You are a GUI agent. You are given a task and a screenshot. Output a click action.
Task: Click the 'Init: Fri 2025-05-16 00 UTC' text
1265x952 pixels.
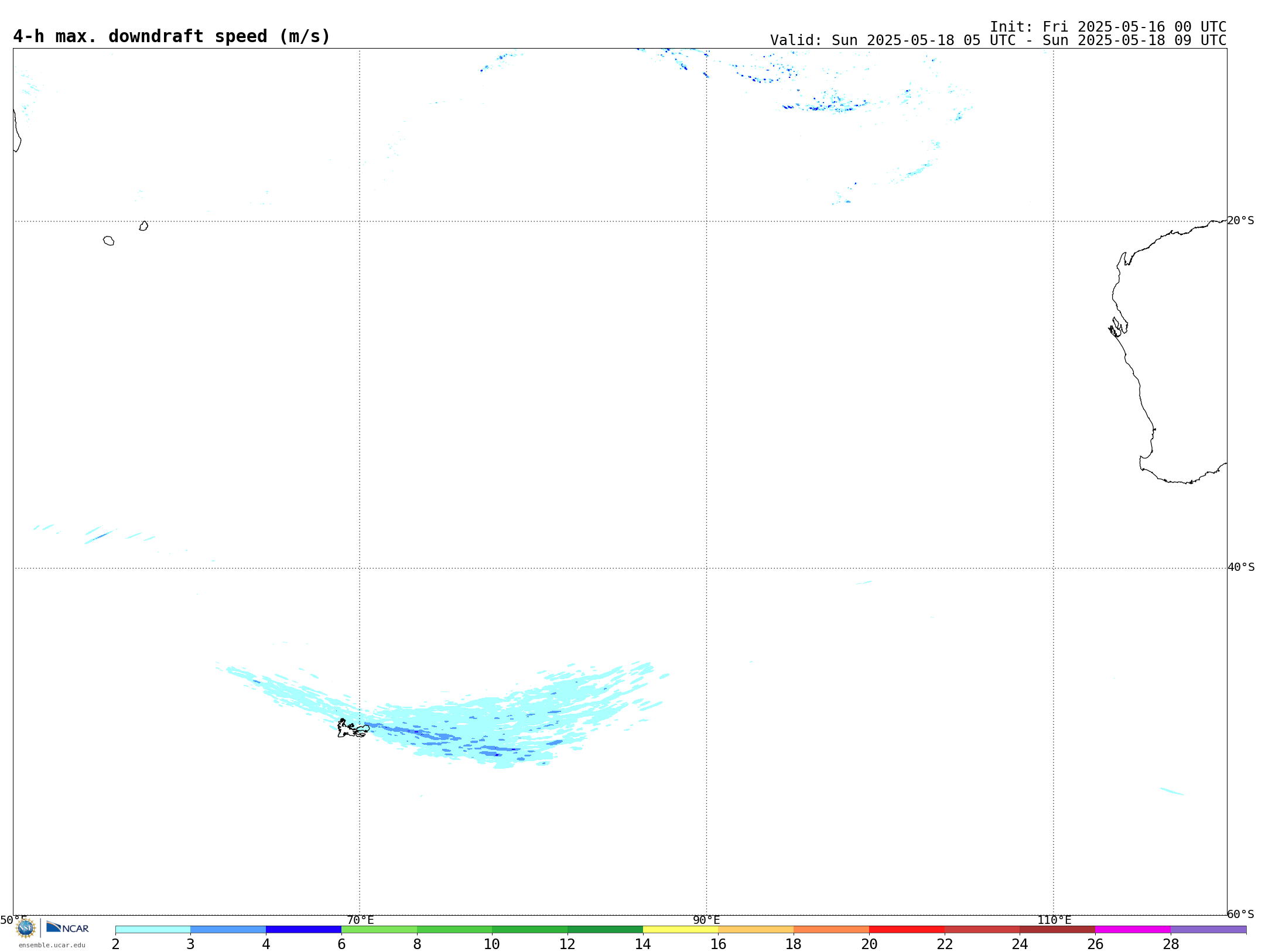pos(1108,27)
